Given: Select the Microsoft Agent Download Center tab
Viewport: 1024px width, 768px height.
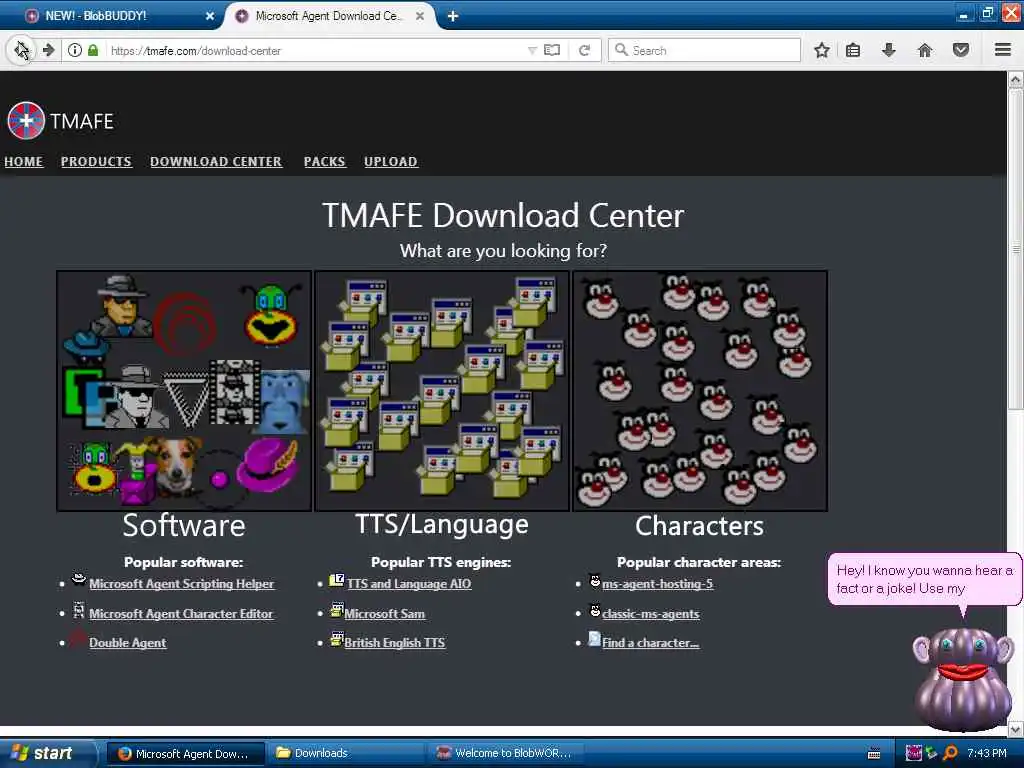Looking at the screenshot, I should pos(328,16).
